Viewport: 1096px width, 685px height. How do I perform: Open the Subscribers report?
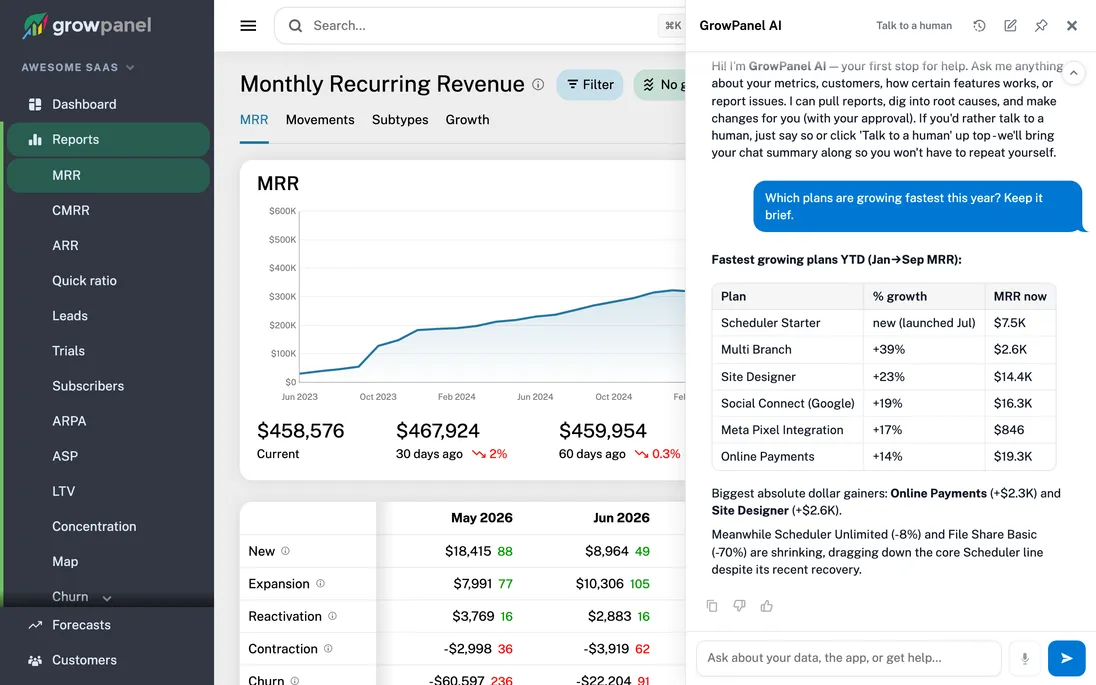pos(88,386)
